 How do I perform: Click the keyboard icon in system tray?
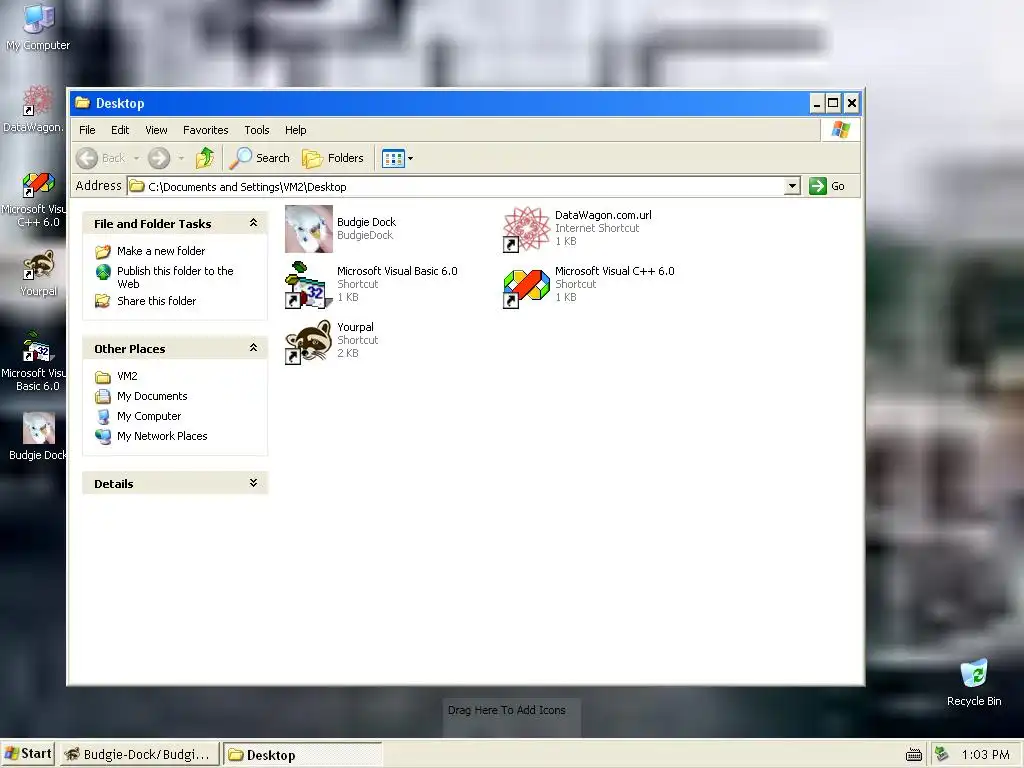[914, 755]
